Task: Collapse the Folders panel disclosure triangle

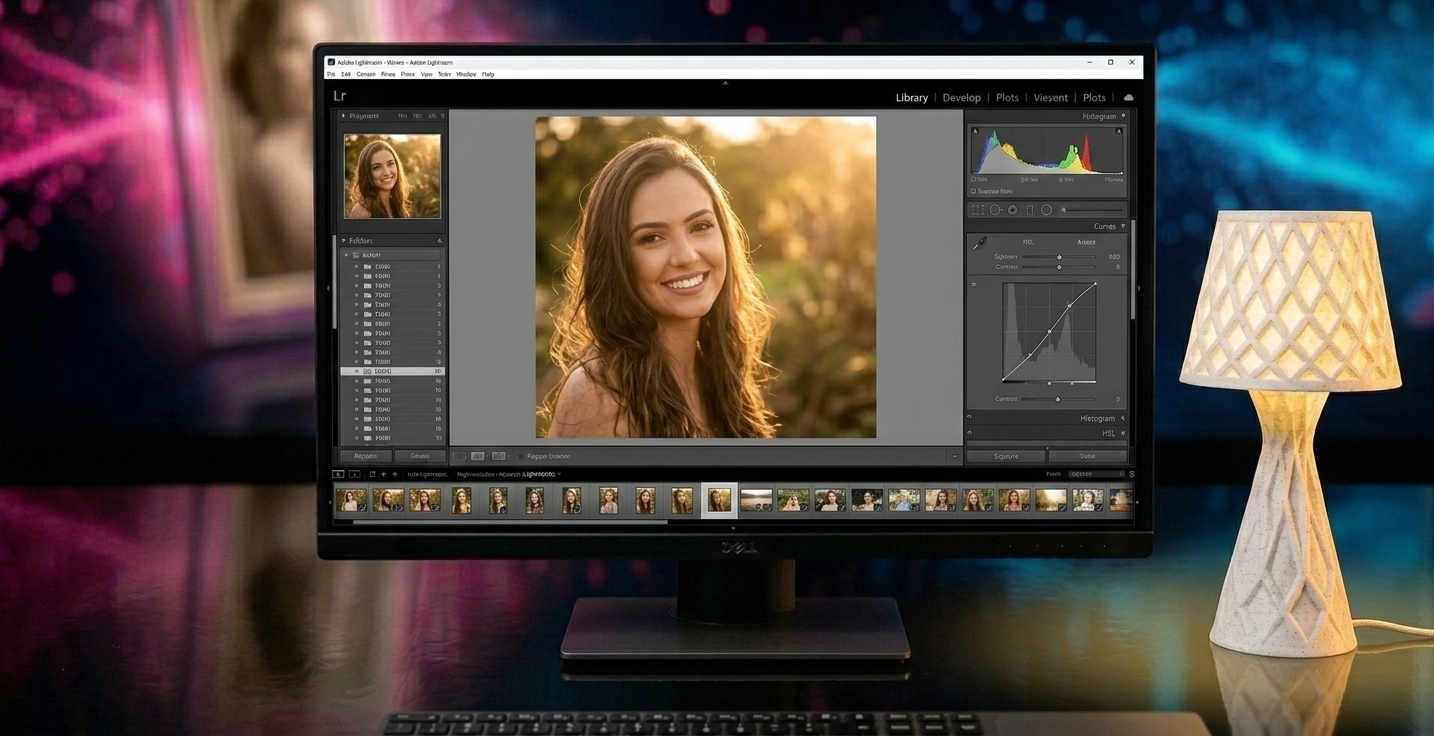Action: point(344,241)
